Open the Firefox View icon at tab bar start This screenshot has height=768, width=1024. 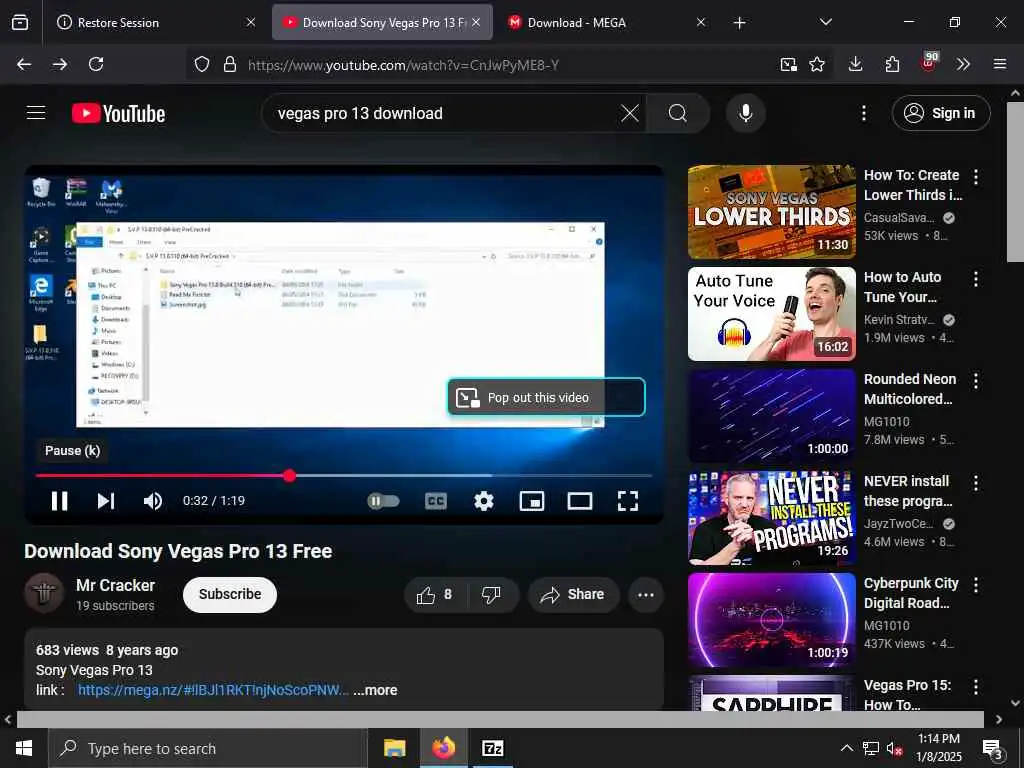tap(20, 22)
